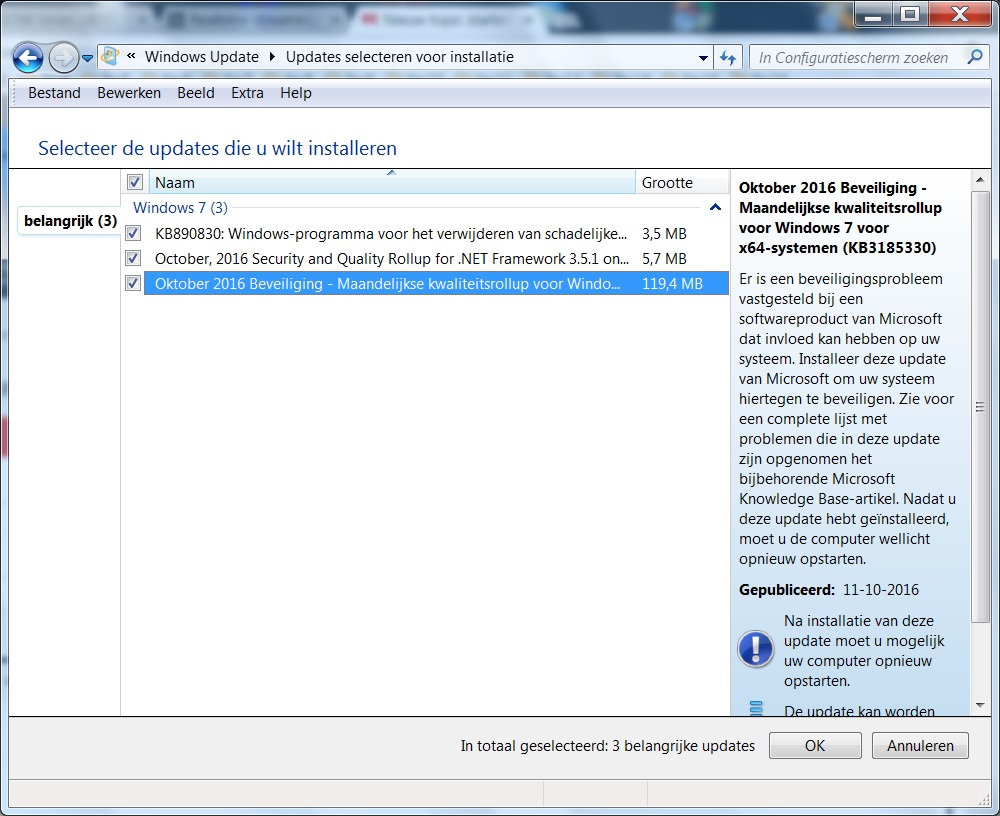Viewport: 1000px width, 816px height.
Task: Click the Selecteer de updates die u wilt installeren heading
Action: pyautogui.click(x=217, y=148)
